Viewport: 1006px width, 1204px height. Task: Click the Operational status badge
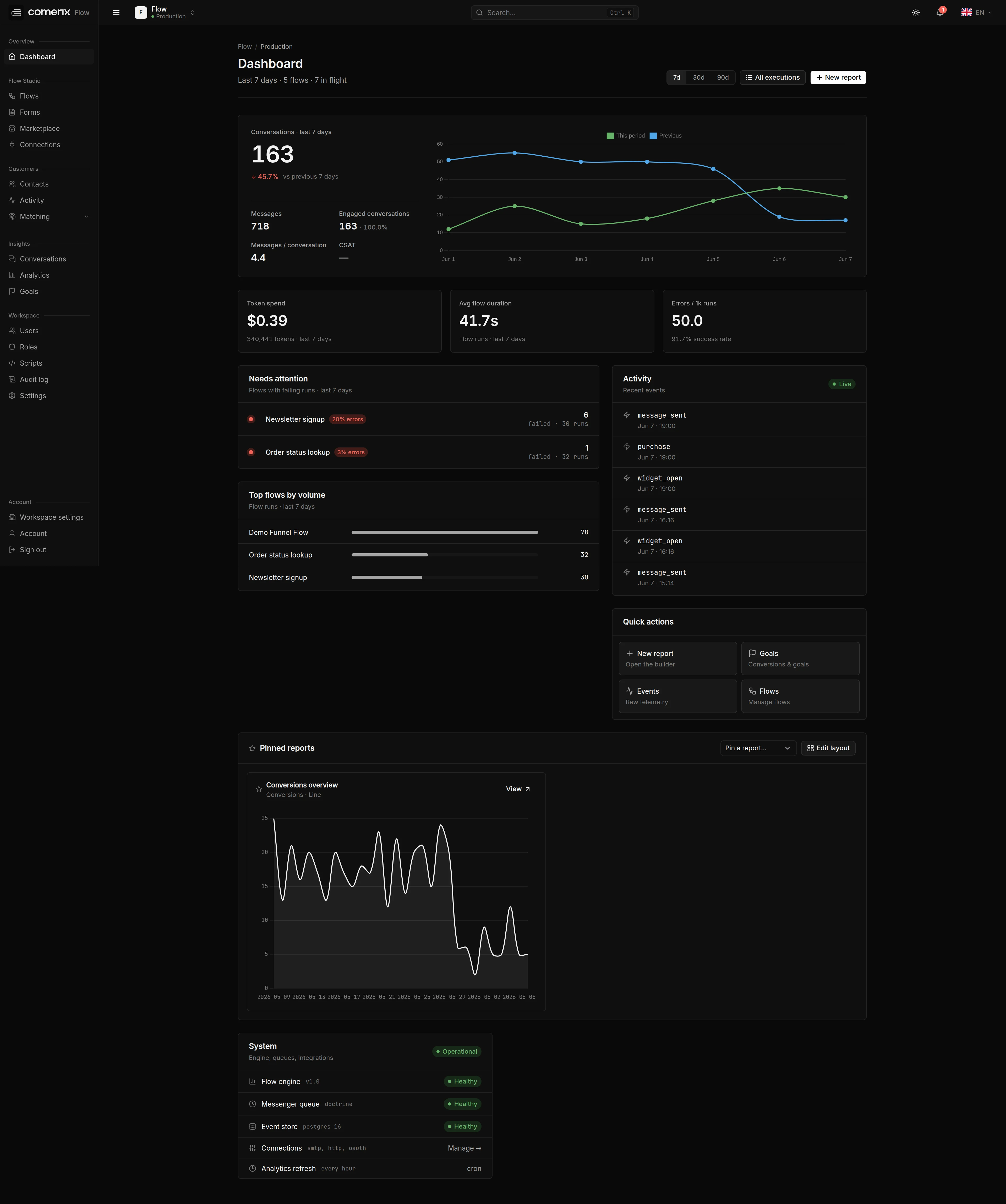coord(457,1052)
